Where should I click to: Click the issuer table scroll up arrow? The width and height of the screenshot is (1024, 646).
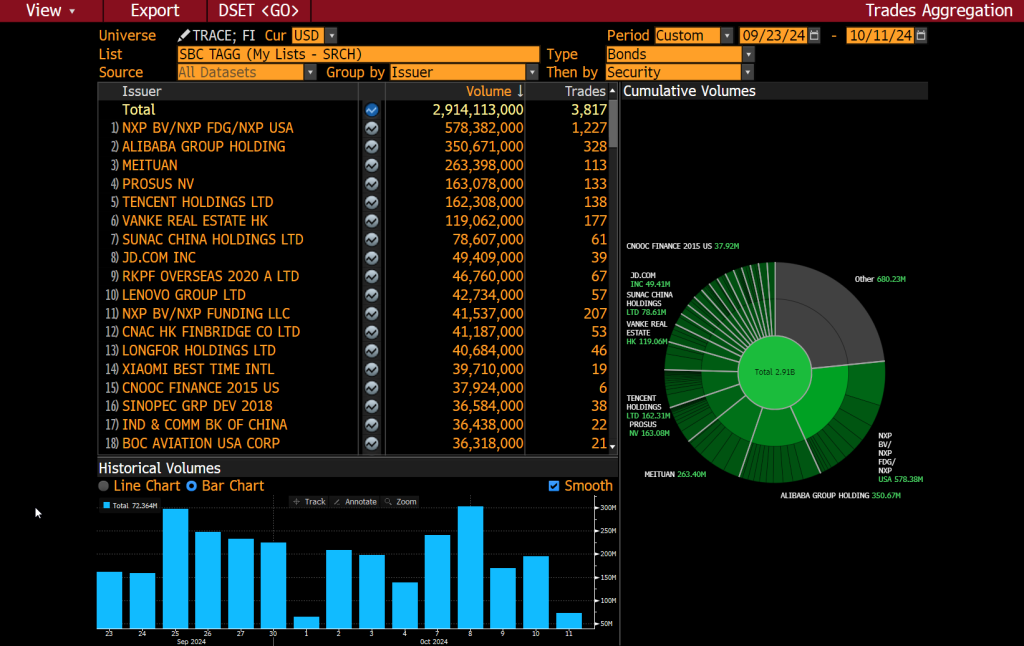coord(613,91)
